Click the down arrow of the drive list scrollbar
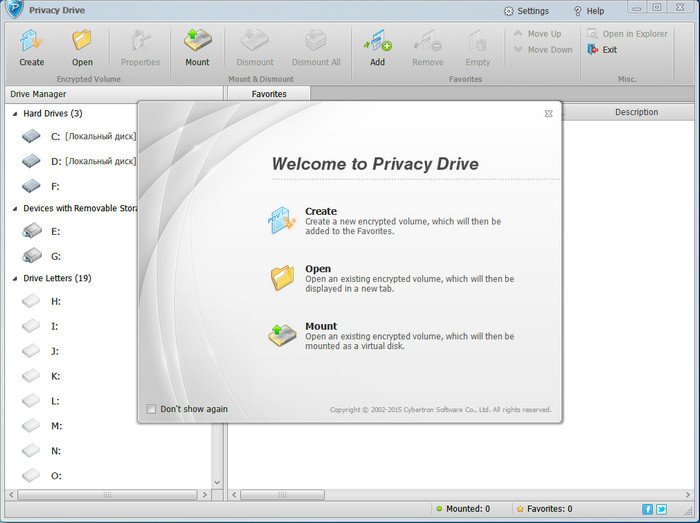Image resolution: width=700 pixels, height=523 pixels. 217,482
